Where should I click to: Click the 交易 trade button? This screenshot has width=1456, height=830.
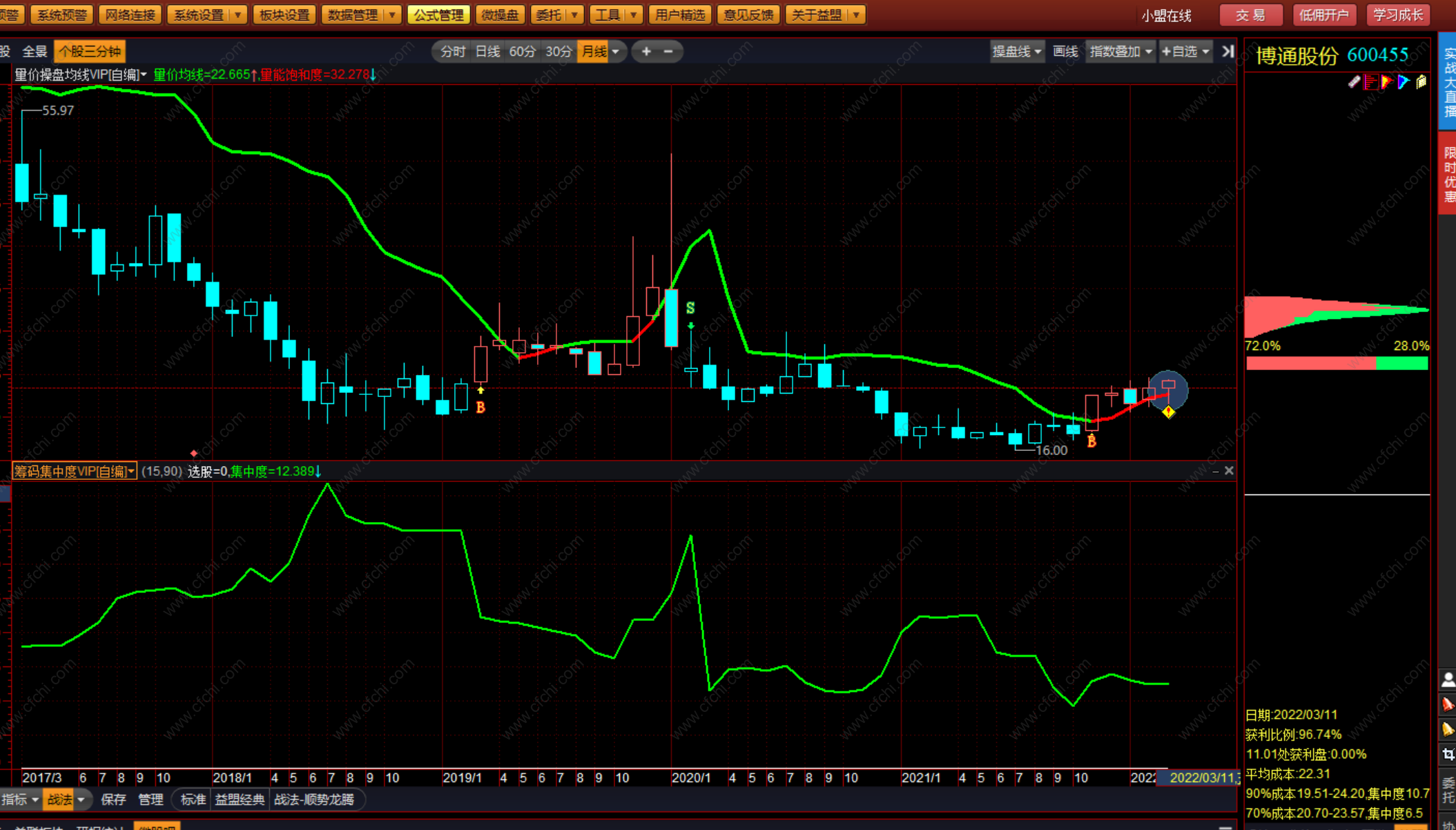click(1250, 15)
